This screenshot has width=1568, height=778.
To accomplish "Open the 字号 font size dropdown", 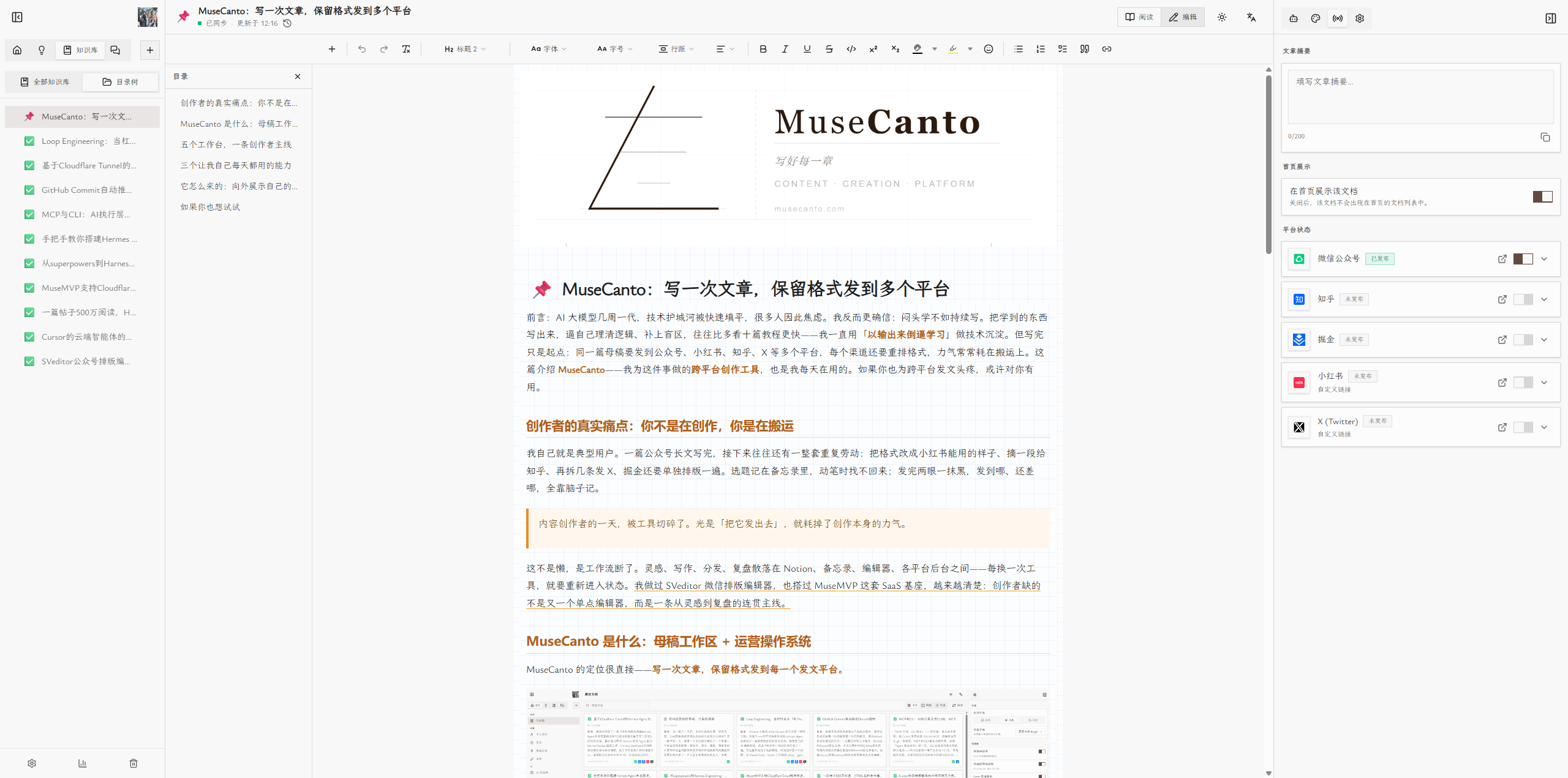I will coord(615,49).
